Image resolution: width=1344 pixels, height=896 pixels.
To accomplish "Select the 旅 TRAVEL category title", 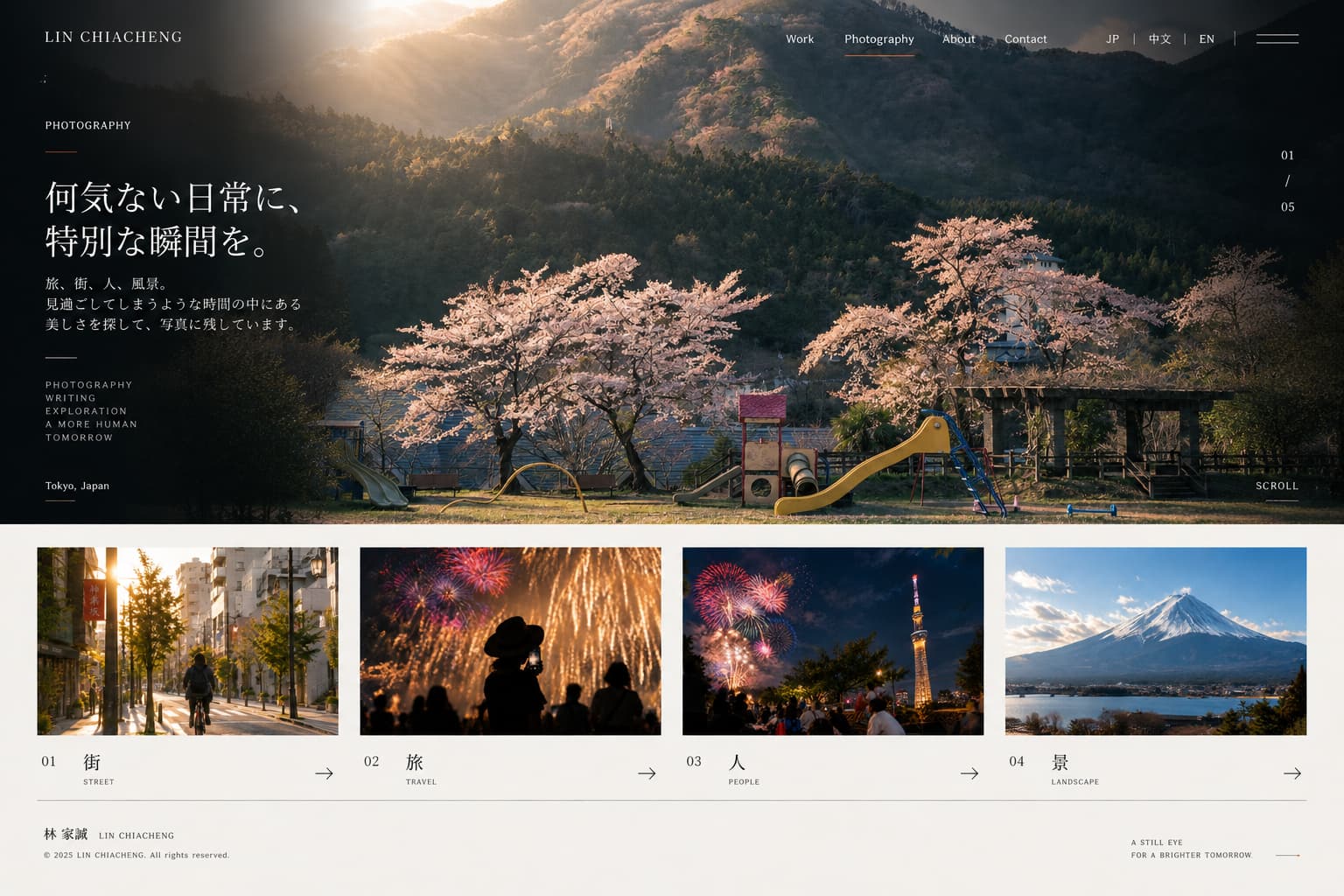I will (421, 769).
